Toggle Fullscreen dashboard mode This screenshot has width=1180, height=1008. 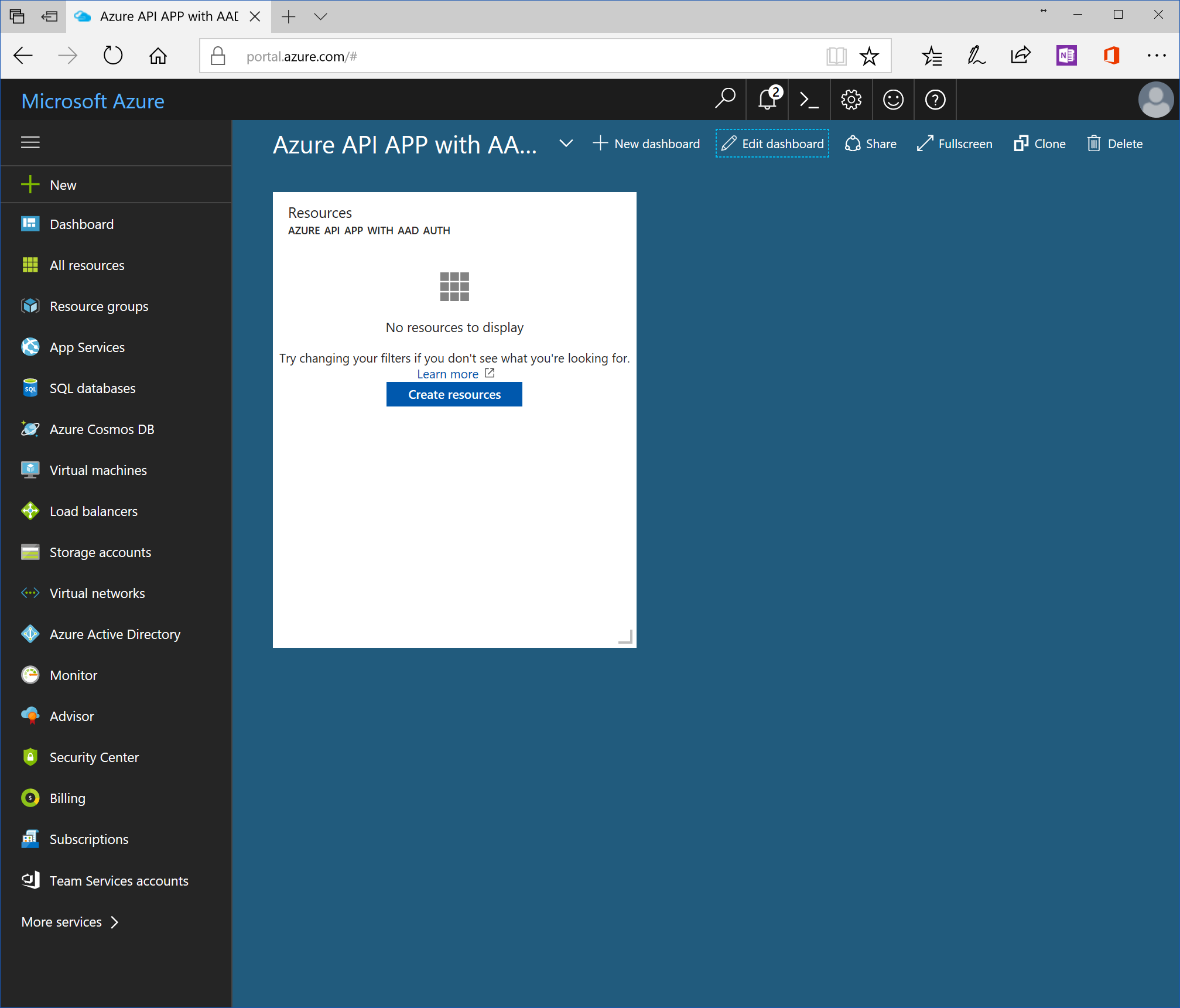coord(955,144)
